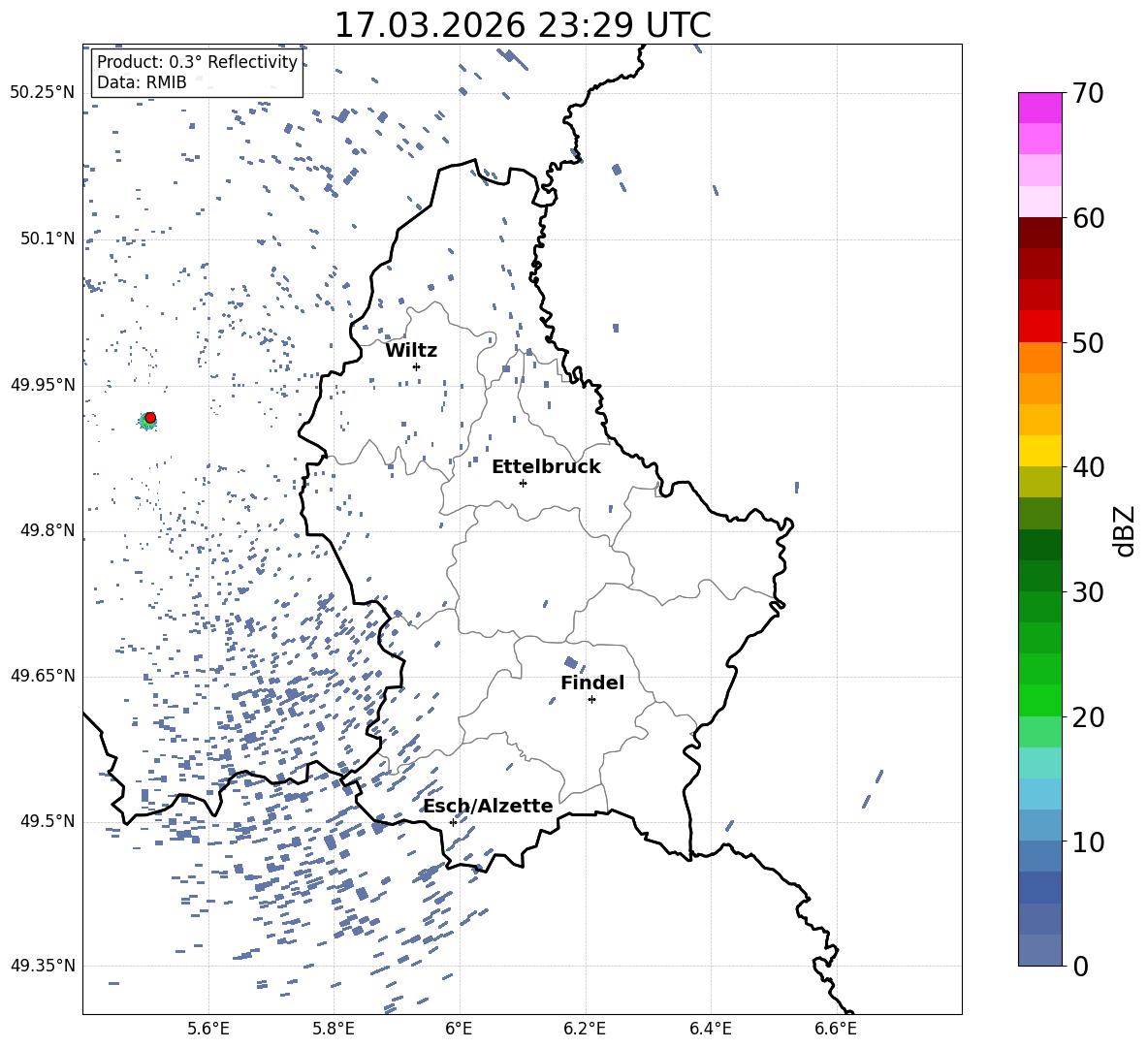
Task: Click the 50.25°N latitude label
Action: (x=42, y=93)
